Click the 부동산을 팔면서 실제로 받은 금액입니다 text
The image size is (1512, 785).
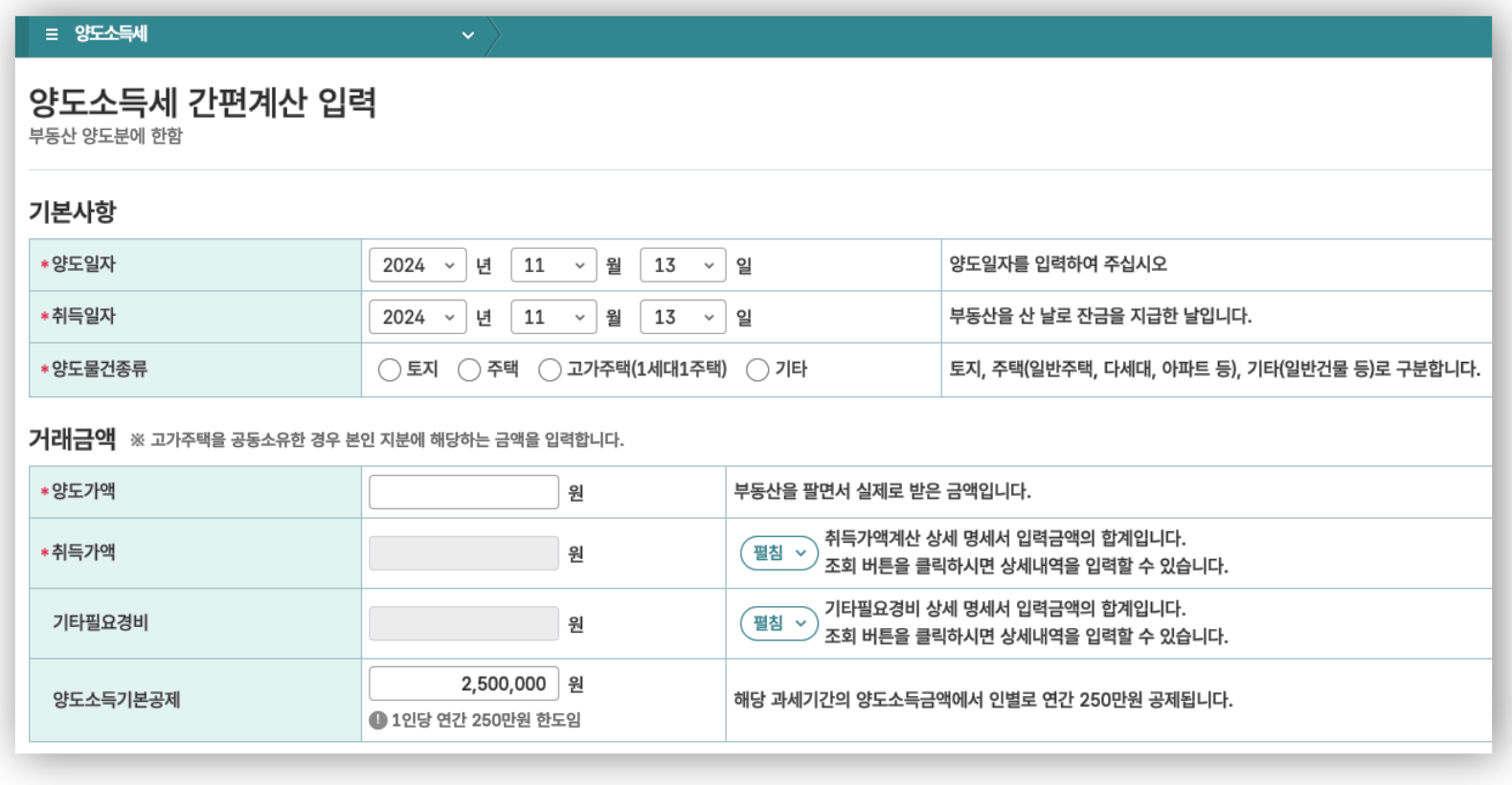coord(882,491)
